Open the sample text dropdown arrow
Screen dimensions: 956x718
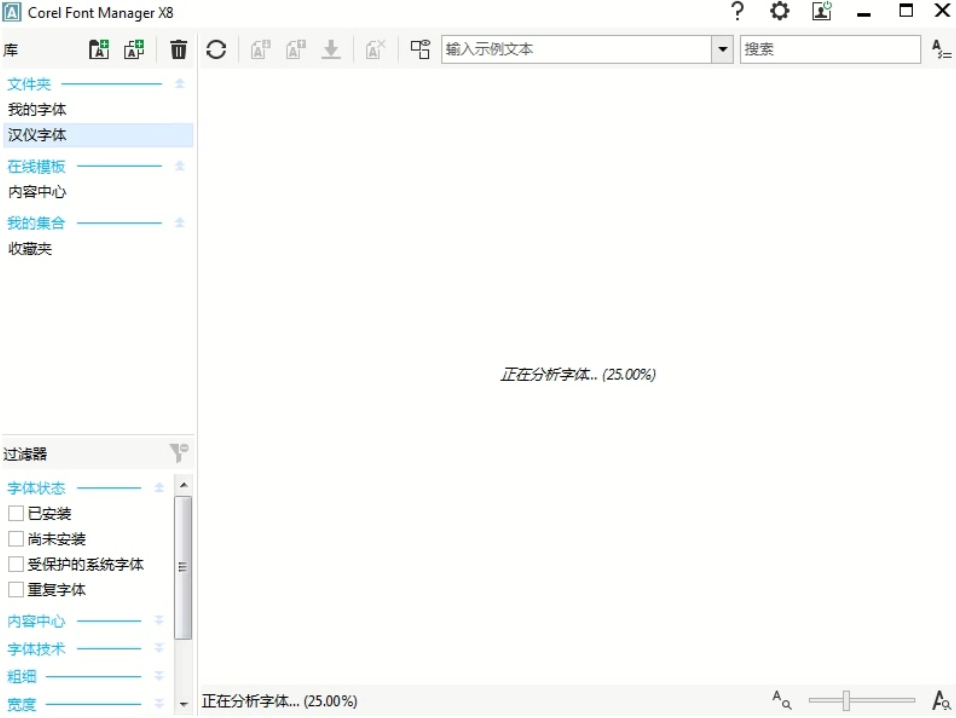click(x=723, y=49)
